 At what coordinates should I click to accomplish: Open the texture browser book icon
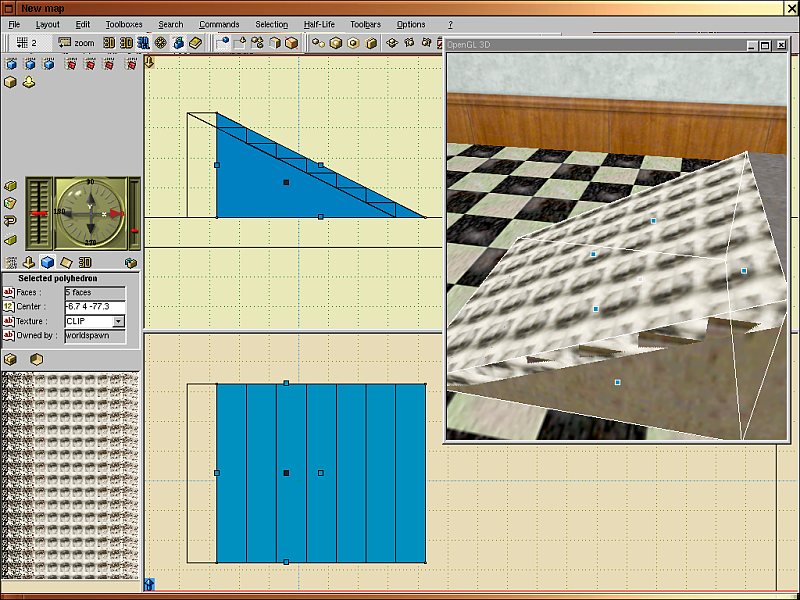click(195, 43)
